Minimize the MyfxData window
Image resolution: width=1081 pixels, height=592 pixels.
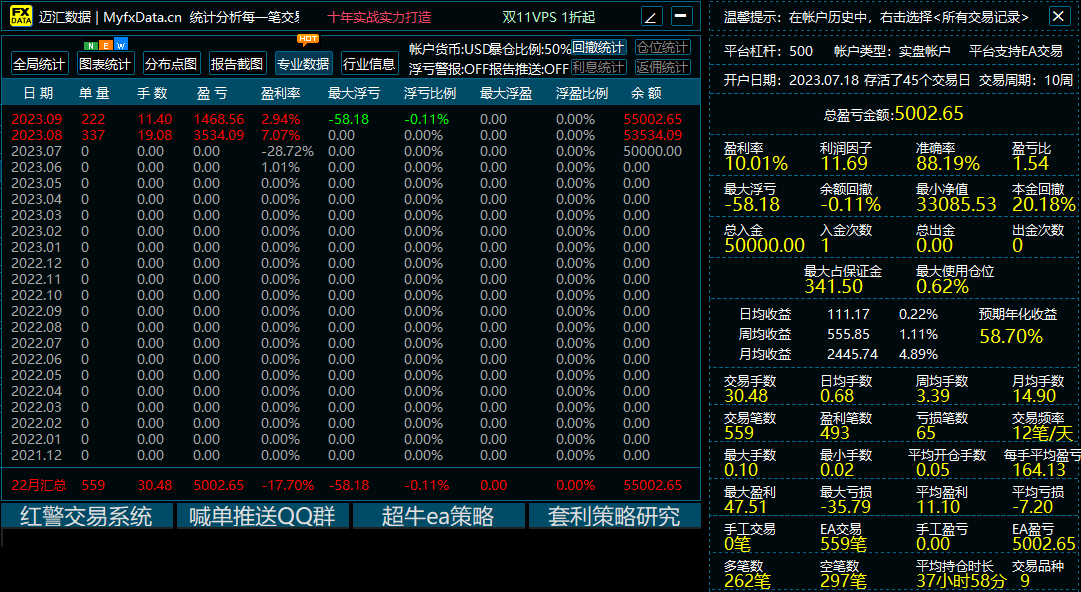pos(681,16)
